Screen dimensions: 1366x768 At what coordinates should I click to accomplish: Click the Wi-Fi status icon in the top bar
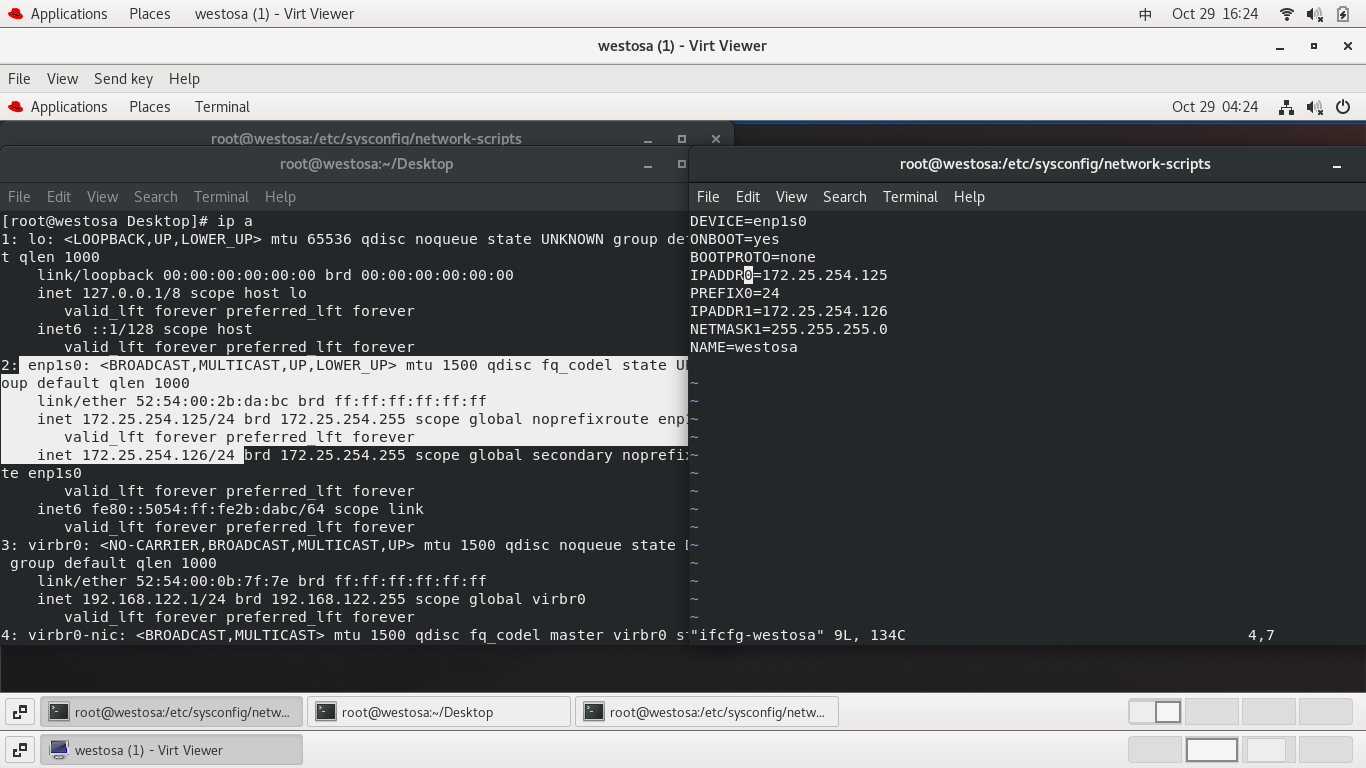point(1286,14)
